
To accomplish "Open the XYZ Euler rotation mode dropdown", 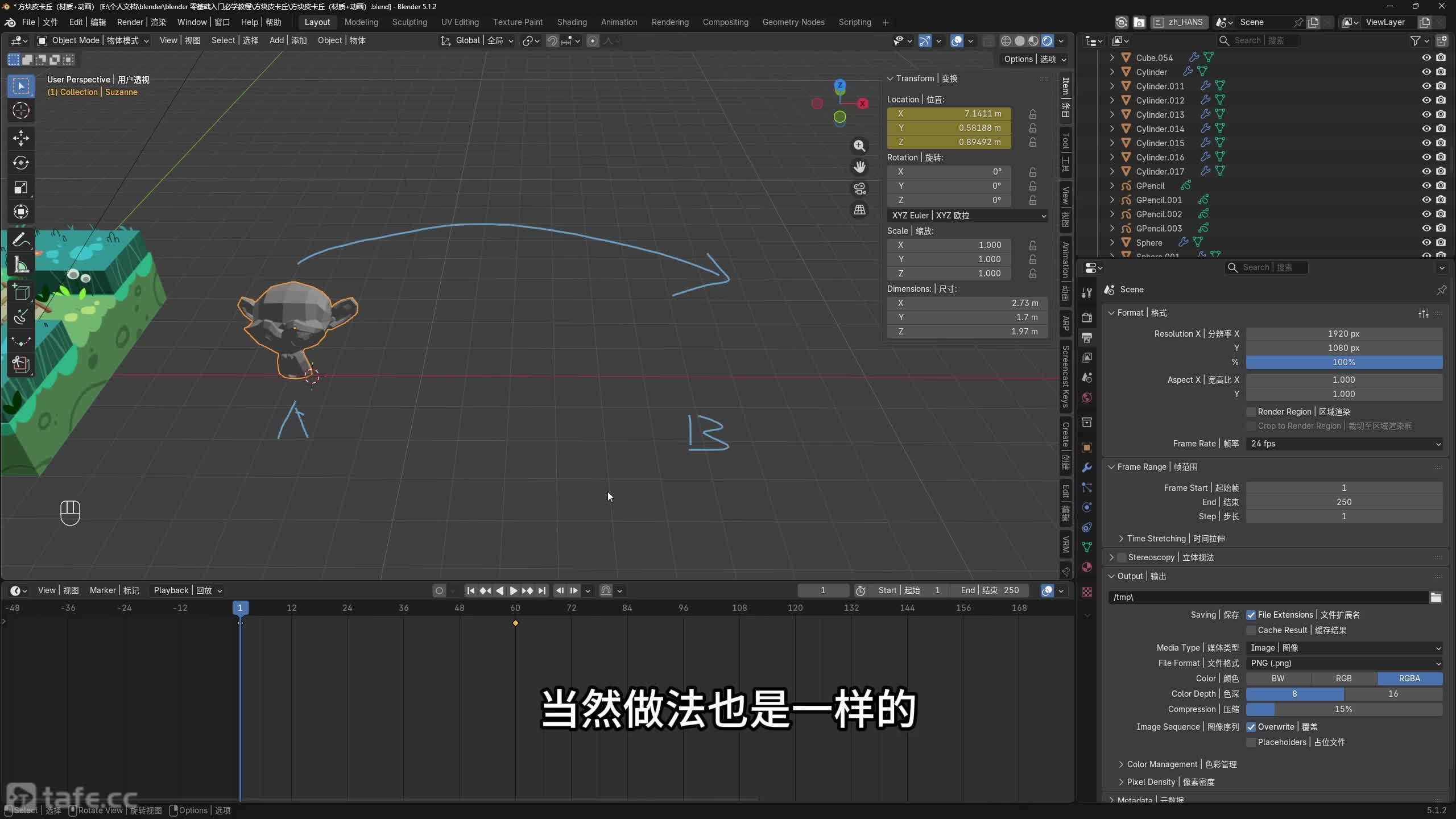I will click(x=967, y=216).
